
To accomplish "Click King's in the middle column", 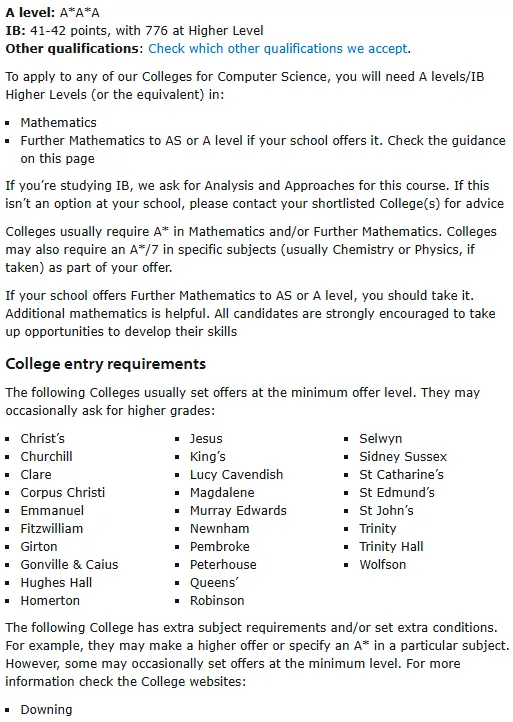I will point(208,456).
